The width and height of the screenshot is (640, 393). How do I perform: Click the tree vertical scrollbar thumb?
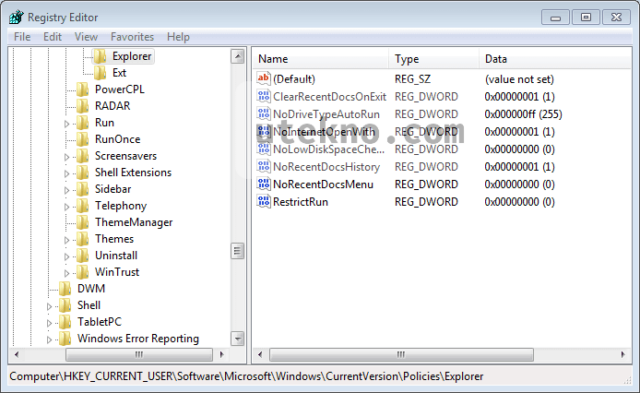point(237,251)
